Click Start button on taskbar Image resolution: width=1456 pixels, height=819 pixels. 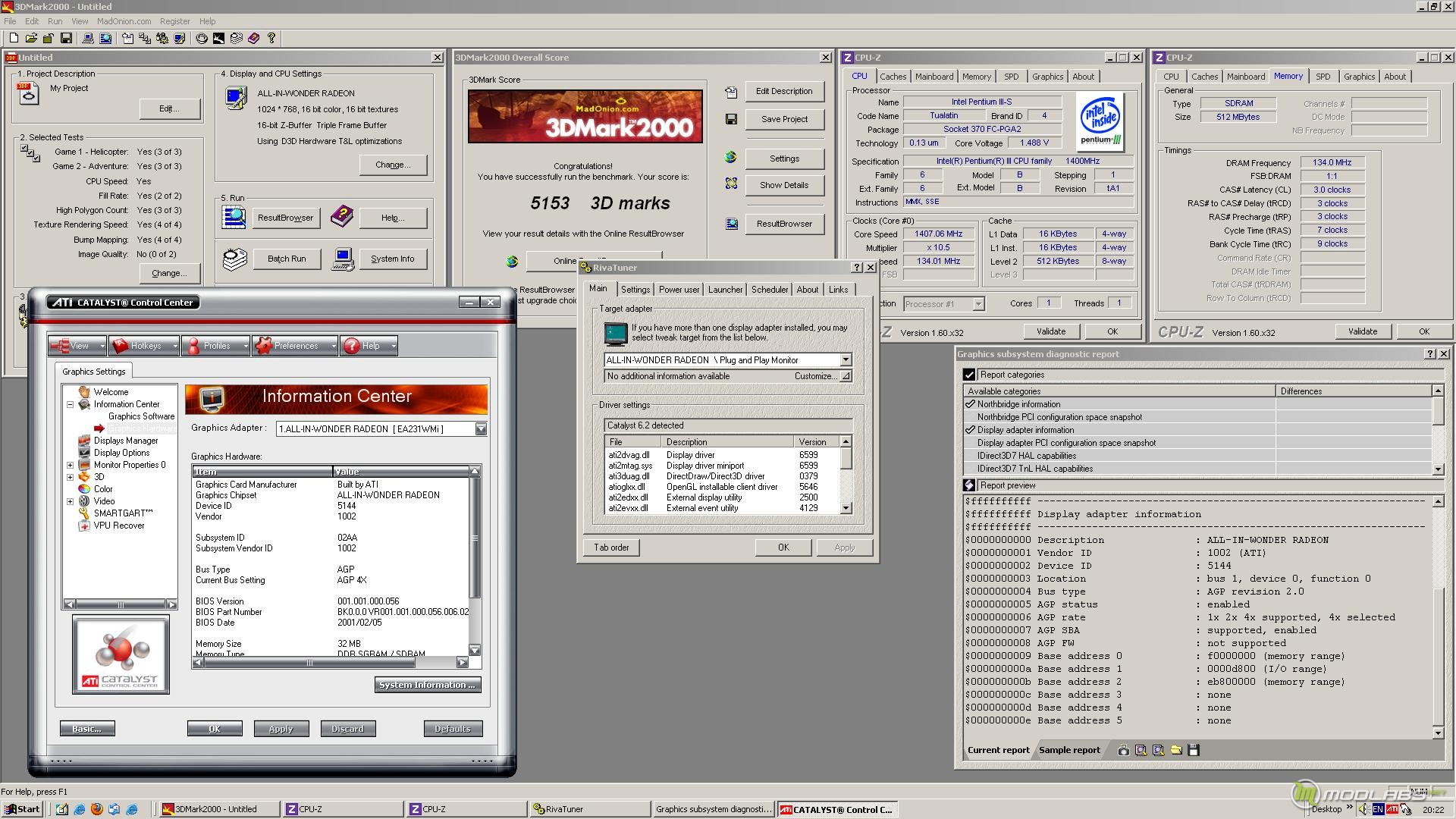[x=22, y=809]
